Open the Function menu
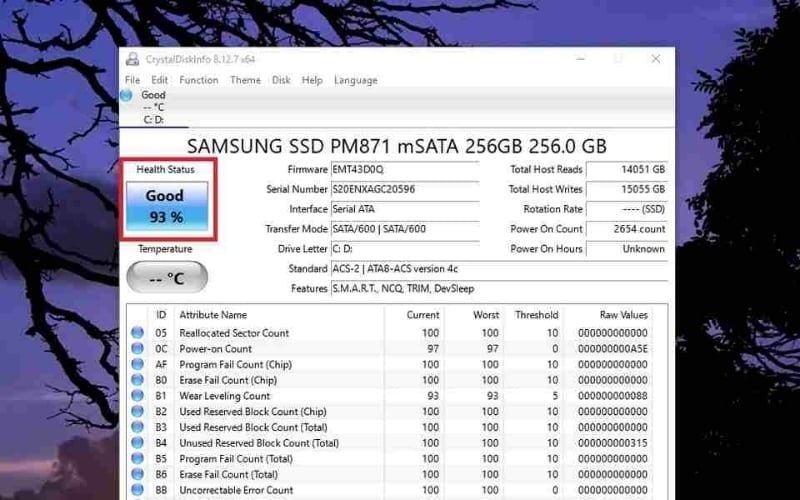This screenshot has height=500, width=800. (198, 80)
